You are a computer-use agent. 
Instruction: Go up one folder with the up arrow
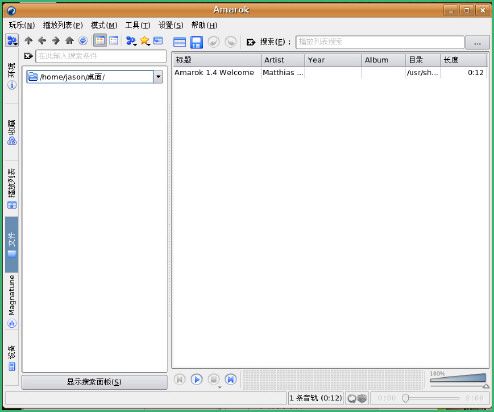(x=29, y=41)
